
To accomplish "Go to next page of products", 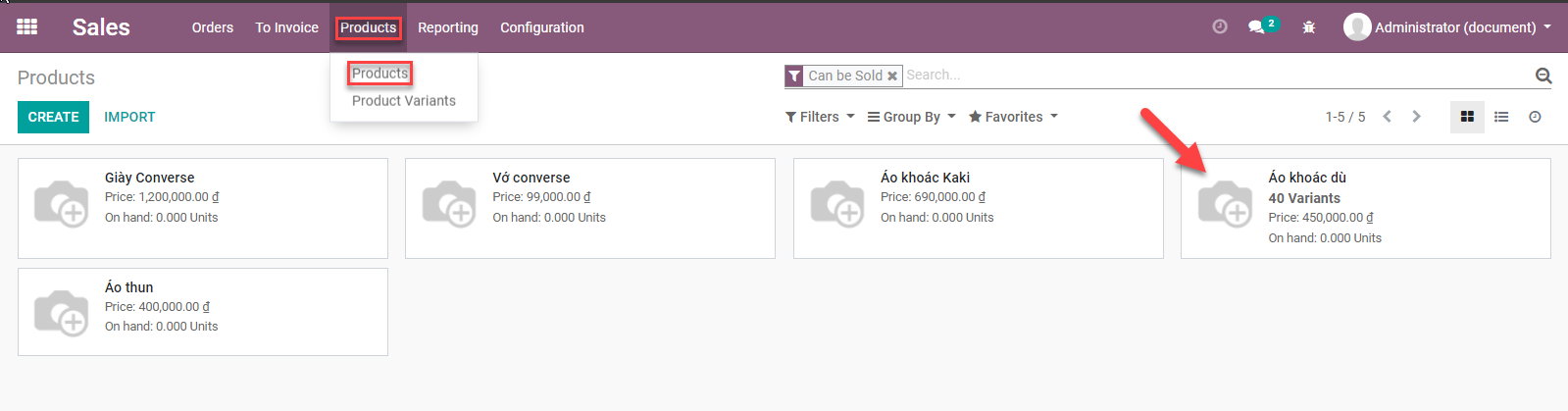I will pos(1416,117).
